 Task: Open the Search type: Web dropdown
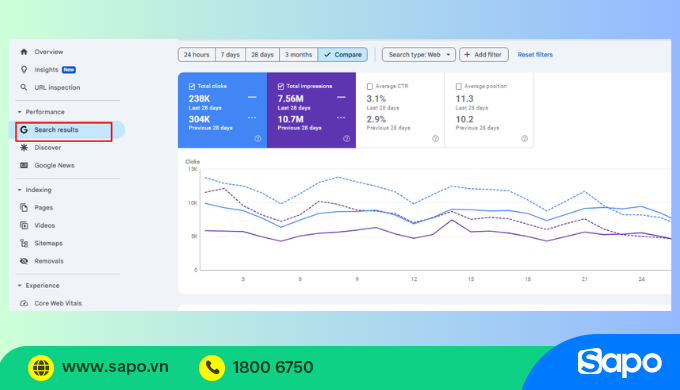coord(418,55)
